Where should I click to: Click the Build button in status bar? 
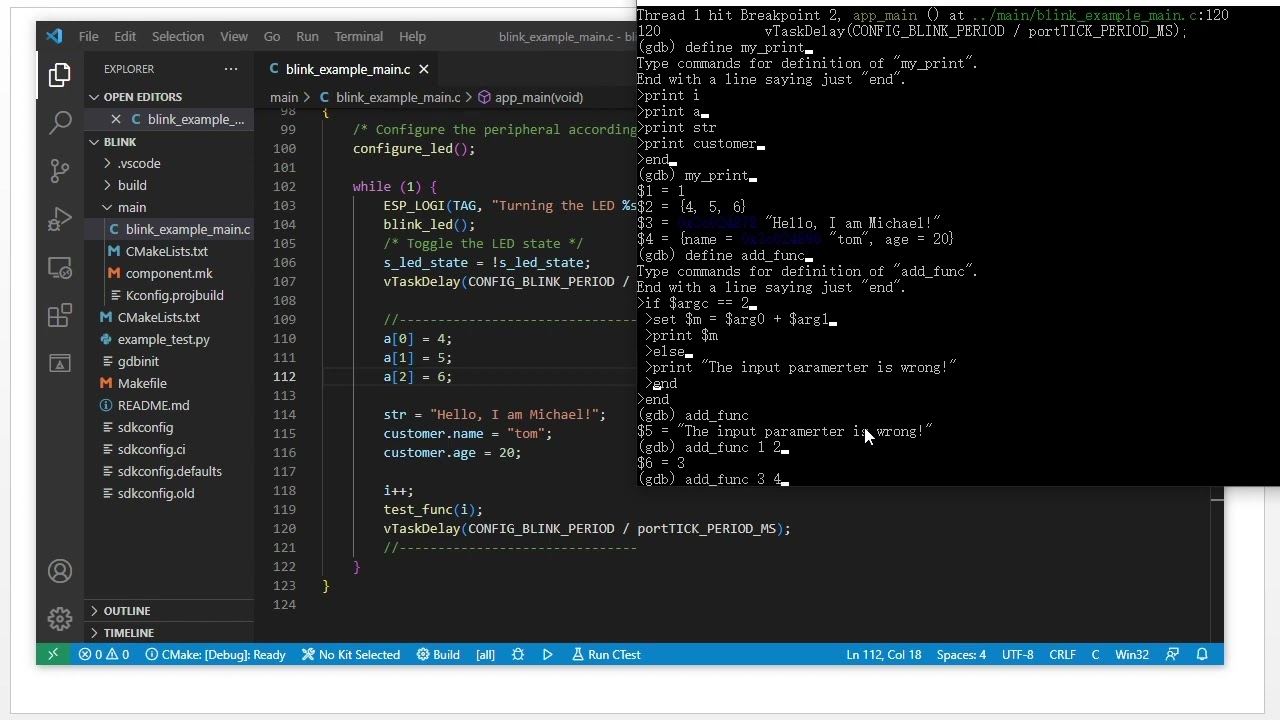click(x=438, y=654)
